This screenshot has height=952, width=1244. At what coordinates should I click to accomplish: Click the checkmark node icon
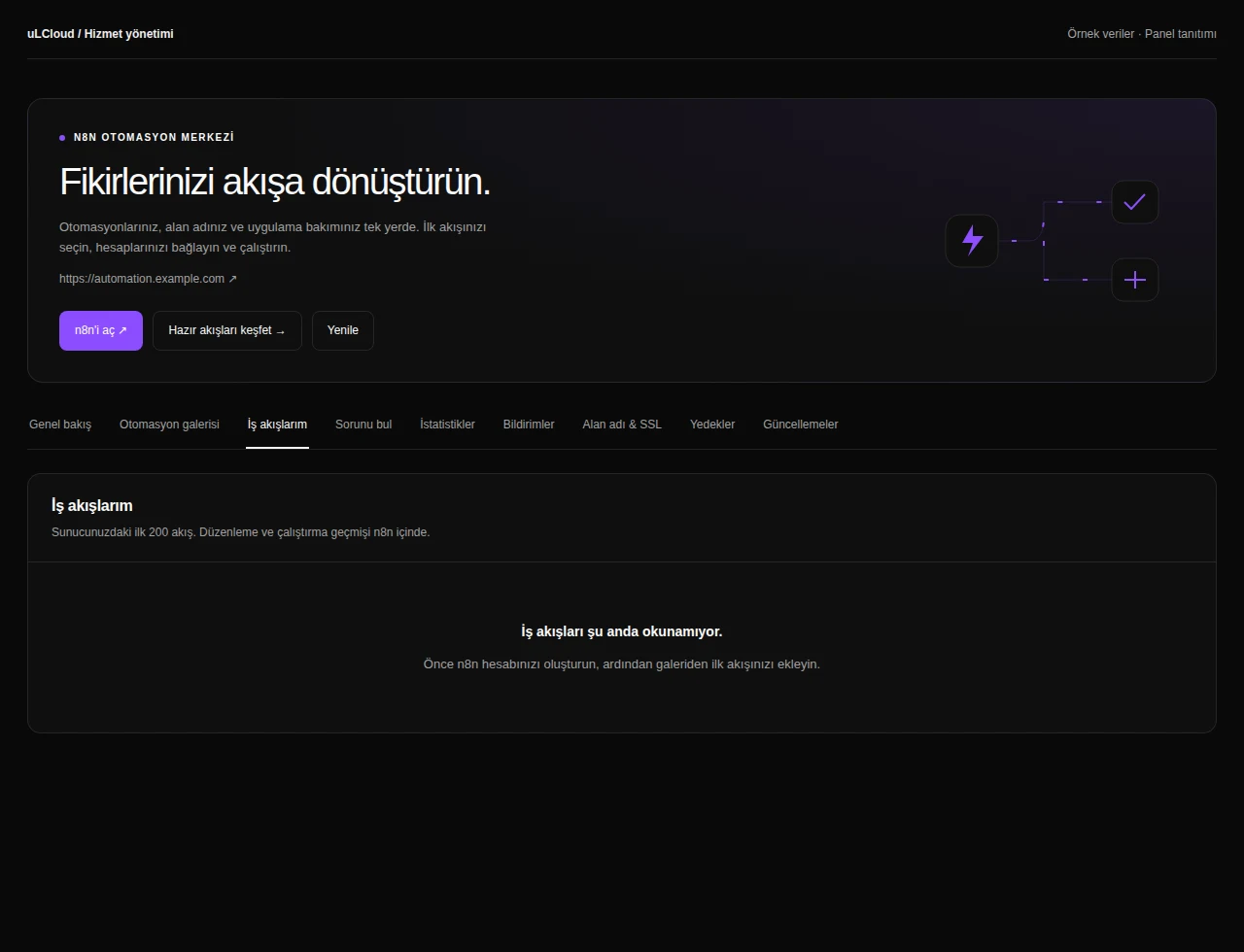(1135, 202)
